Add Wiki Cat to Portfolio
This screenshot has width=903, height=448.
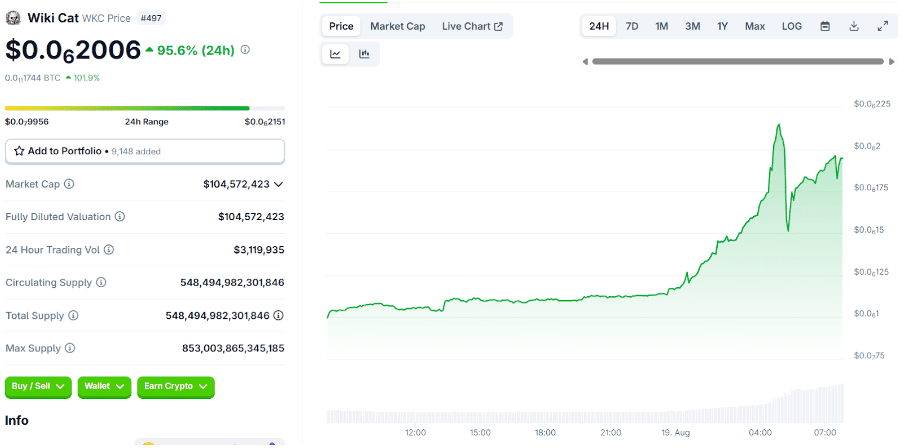tap(145, 151)
